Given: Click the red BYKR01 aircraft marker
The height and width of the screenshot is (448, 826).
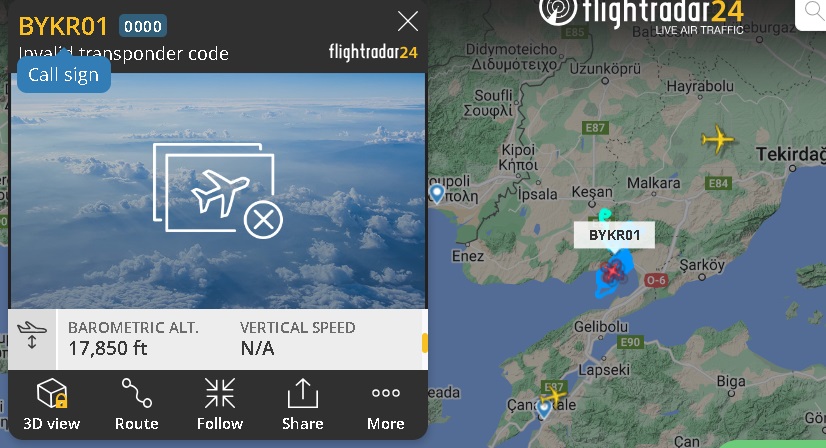Looking at the screenshot, I should (612, 271).
